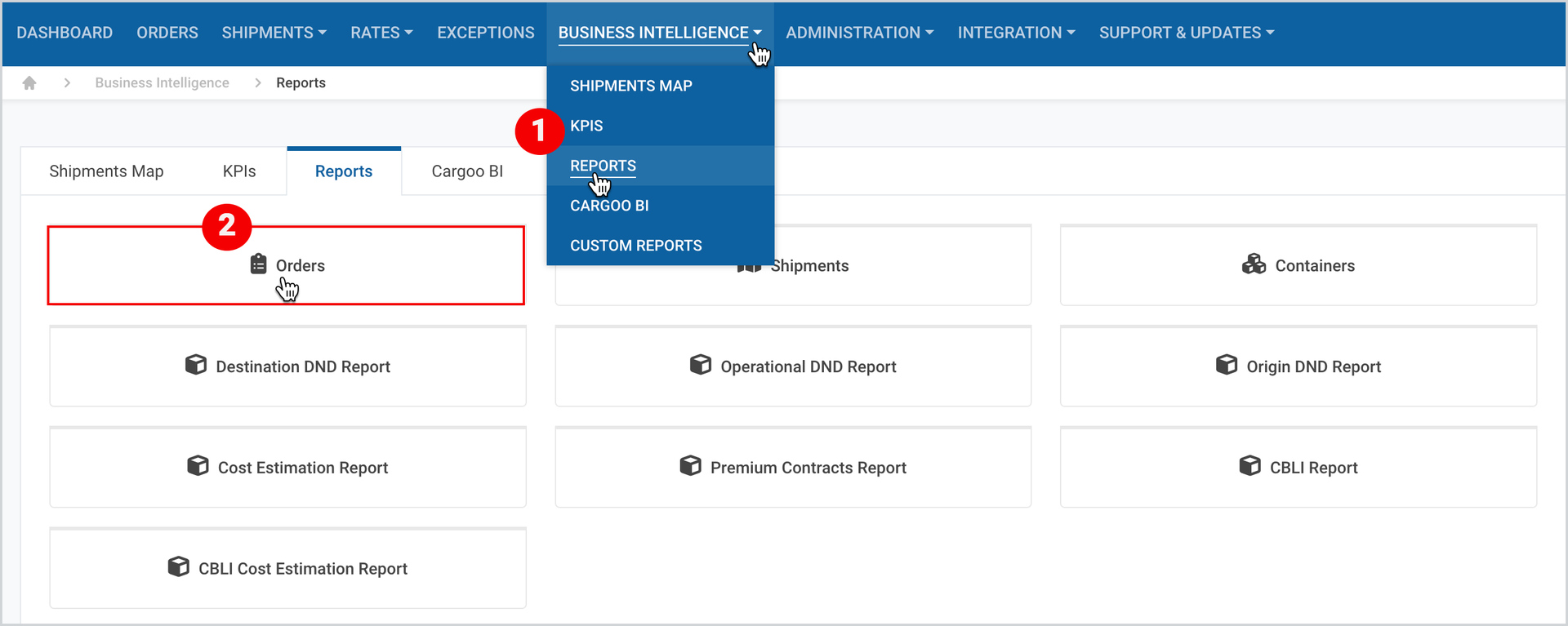The height and width of the screenshot is (626, 1568).
Task: Switch to the Cargoo BI tab
Action: [x=467, y=171]
